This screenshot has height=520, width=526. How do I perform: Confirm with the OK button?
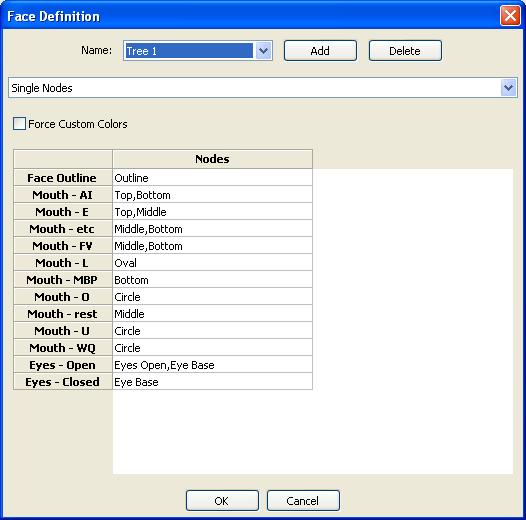pos(222,501)
